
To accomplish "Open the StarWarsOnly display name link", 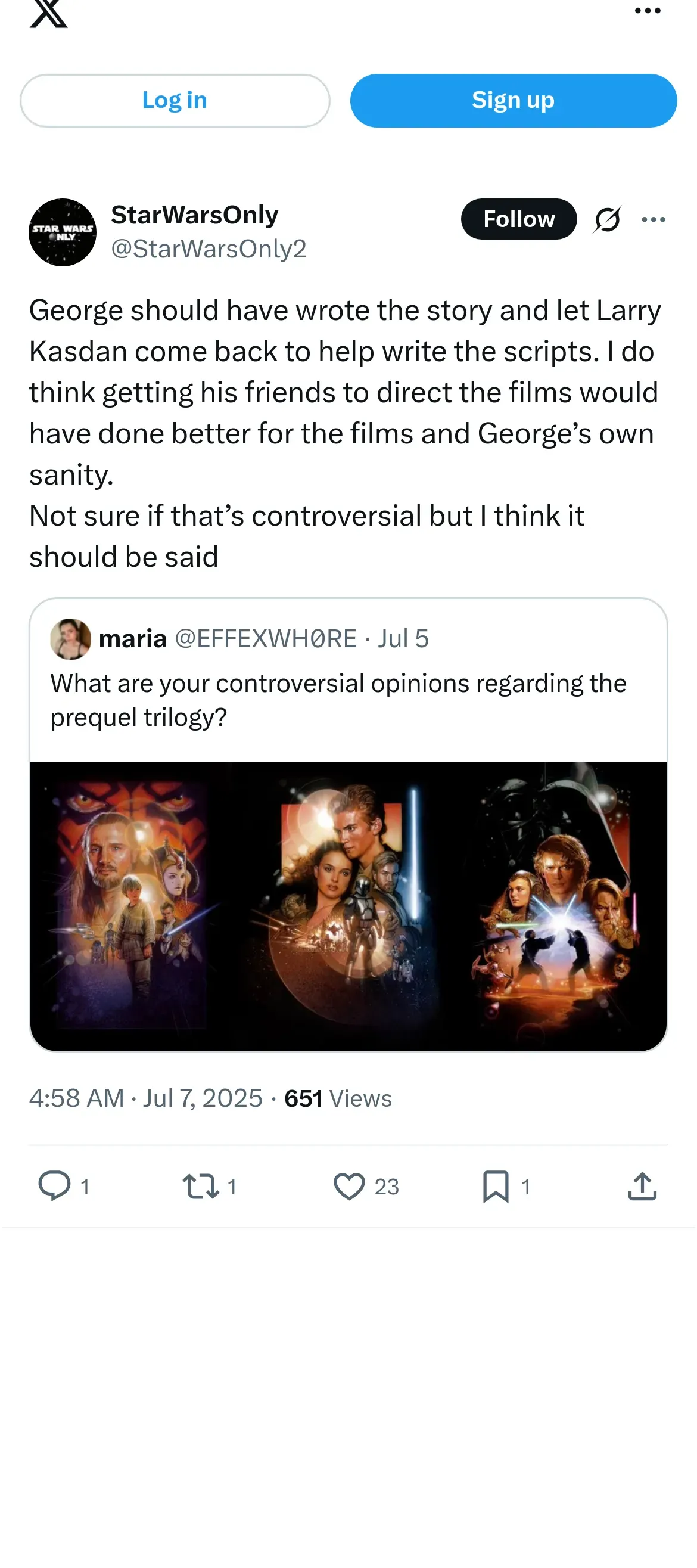I will coord(195,215).
